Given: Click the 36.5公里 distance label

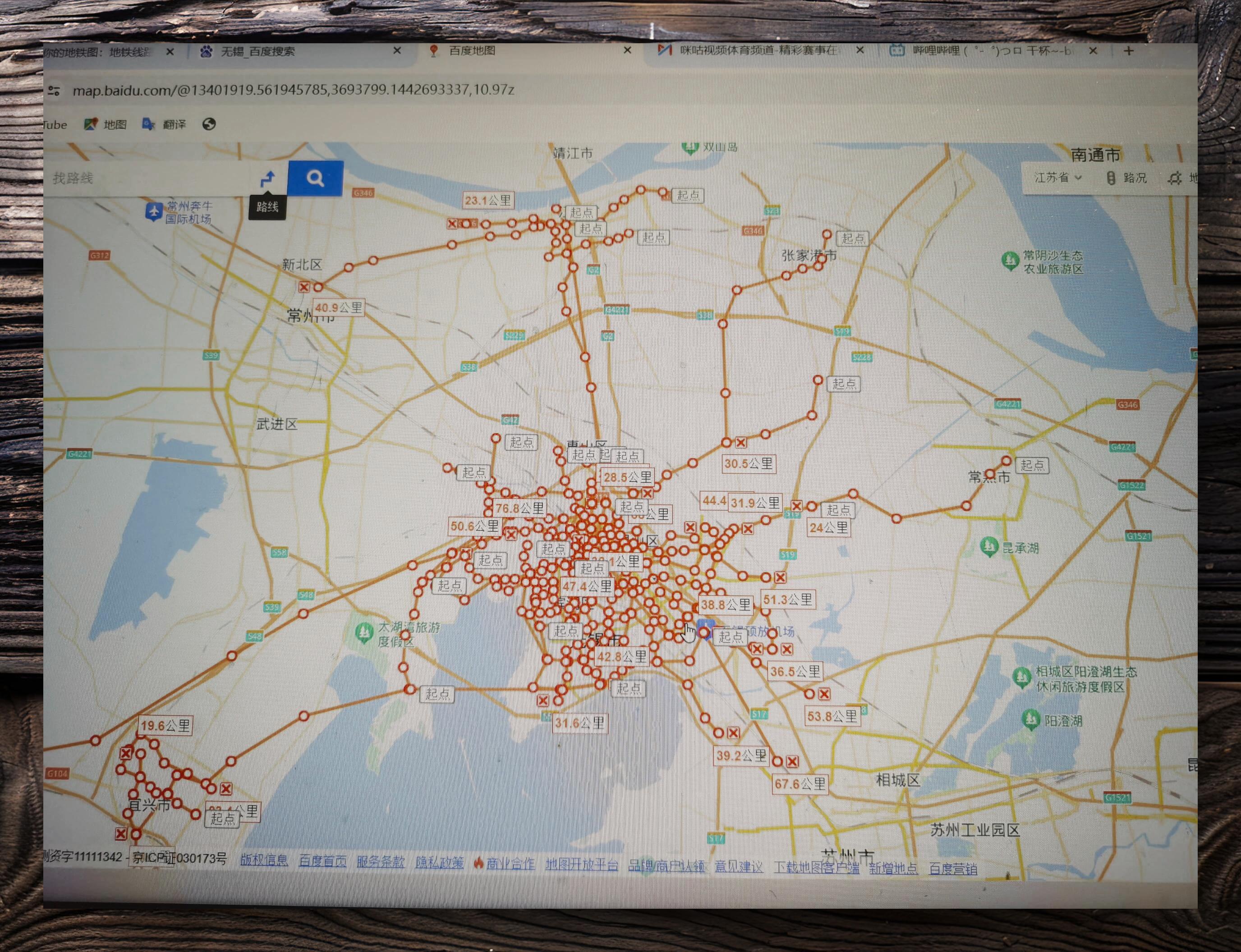Looking at the screenshot, I should click(x=795, y=672).
